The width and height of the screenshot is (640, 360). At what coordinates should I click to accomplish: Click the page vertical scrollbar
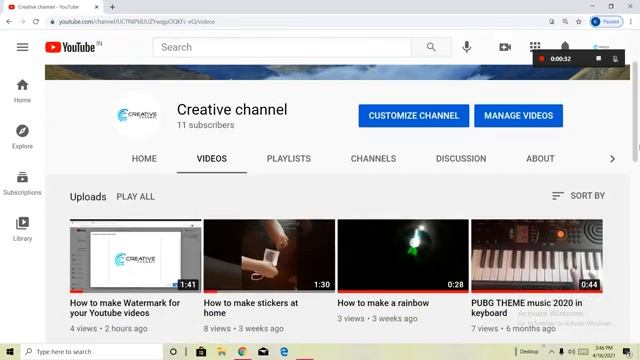635,112
